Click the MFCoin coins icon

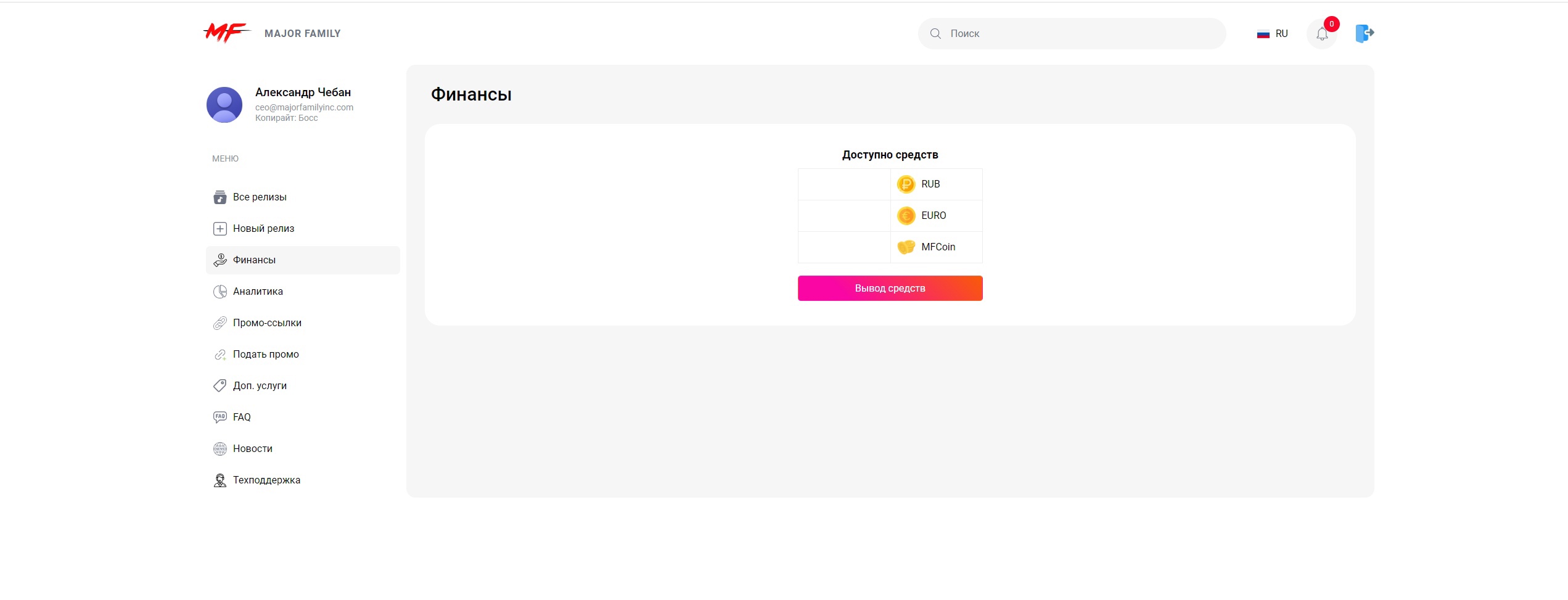[x=906, y=247]
